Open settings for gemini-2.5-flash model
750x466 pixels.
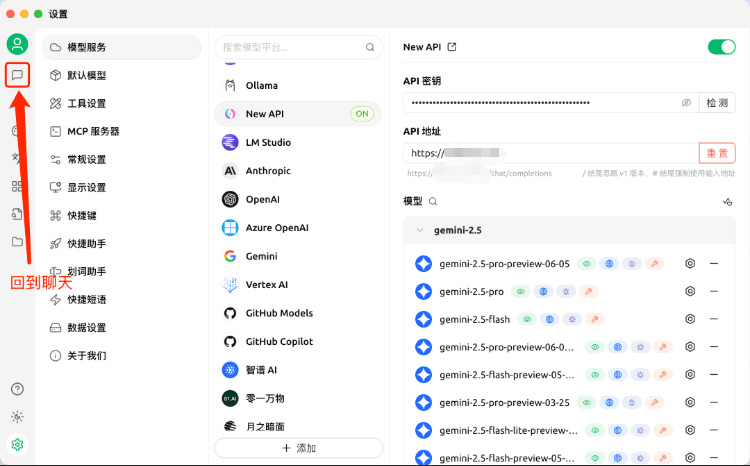[690, 319]
